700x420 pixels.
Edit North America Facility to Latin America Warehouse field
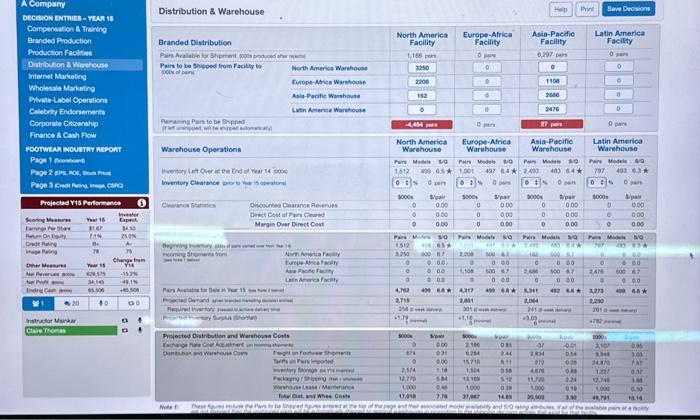[422, 109]
